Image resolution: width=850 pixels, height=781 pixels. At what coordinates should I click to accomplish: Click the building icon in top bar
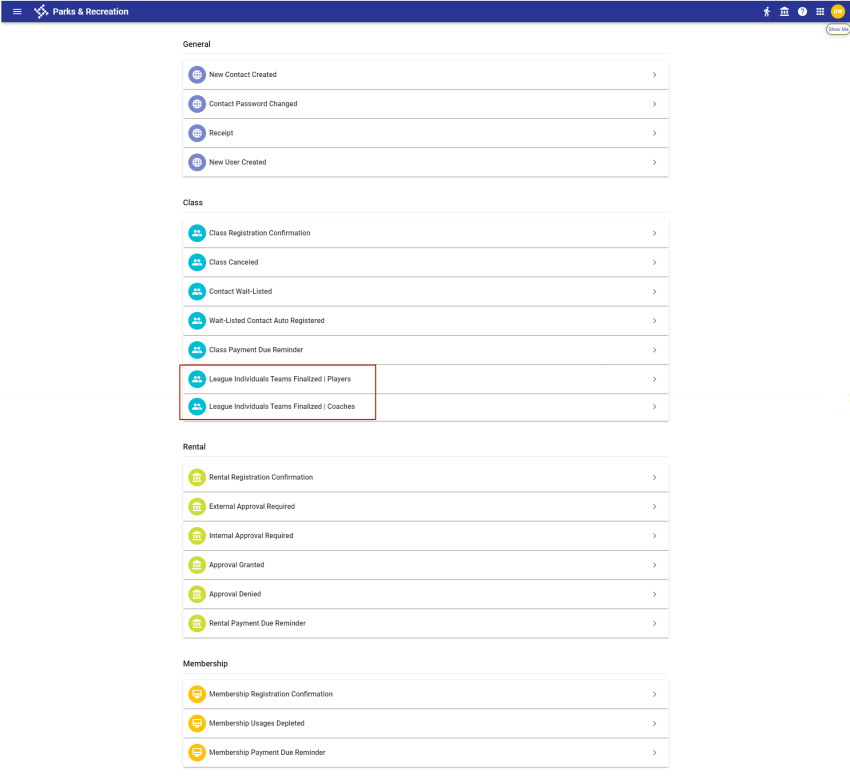(784, 12)
